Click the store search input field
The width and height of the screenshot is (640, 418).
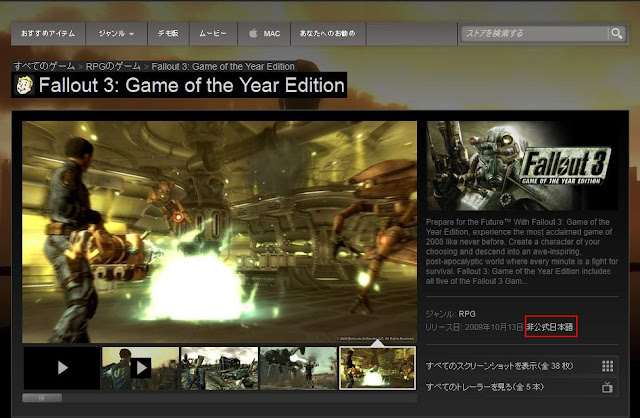(x=535, y=33)
